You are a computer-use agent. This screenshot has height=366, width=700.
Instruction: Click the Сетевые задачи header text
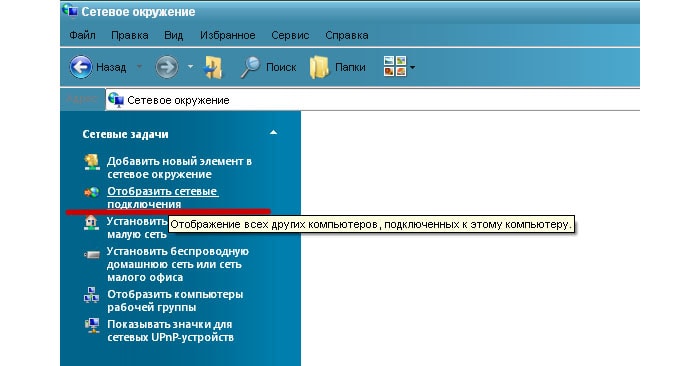pos(125,134)
